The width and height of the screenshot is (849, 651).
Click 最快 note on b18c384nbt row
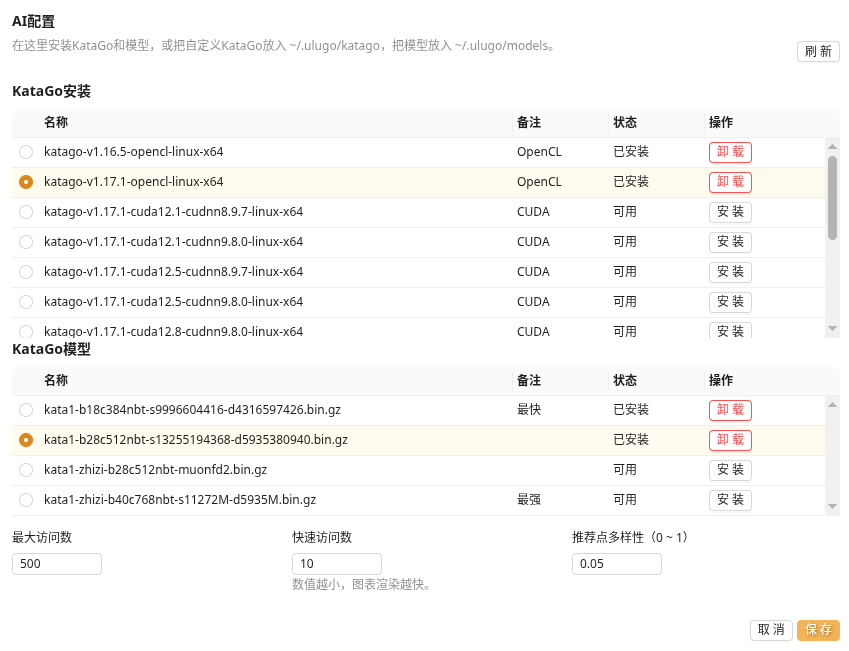pos(529,410)
